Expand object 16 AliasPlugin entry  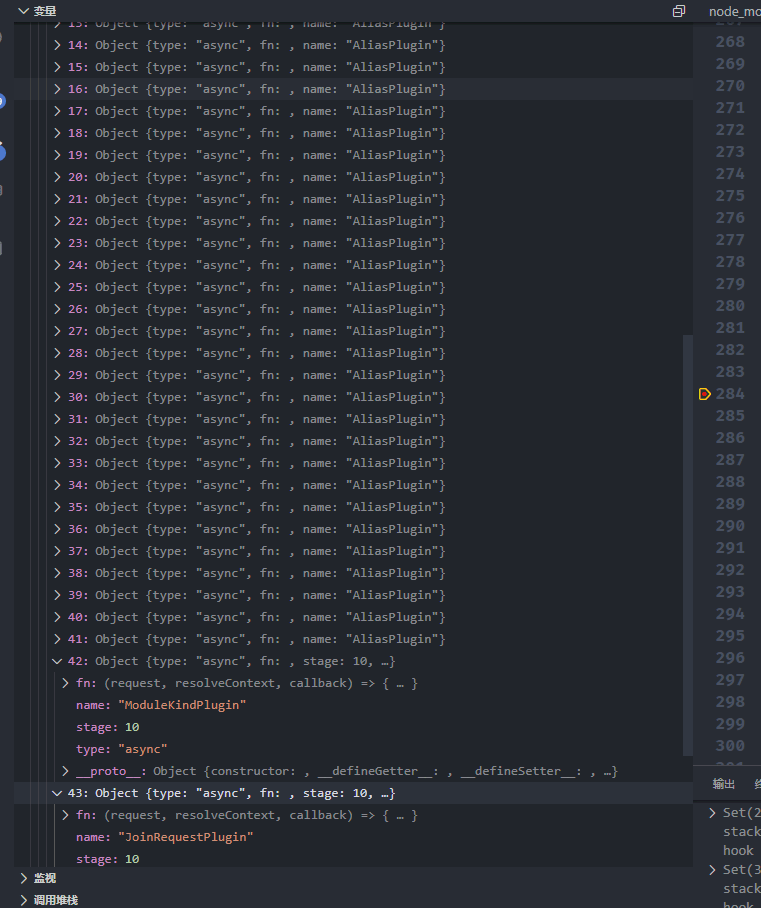tap(58, 89)
